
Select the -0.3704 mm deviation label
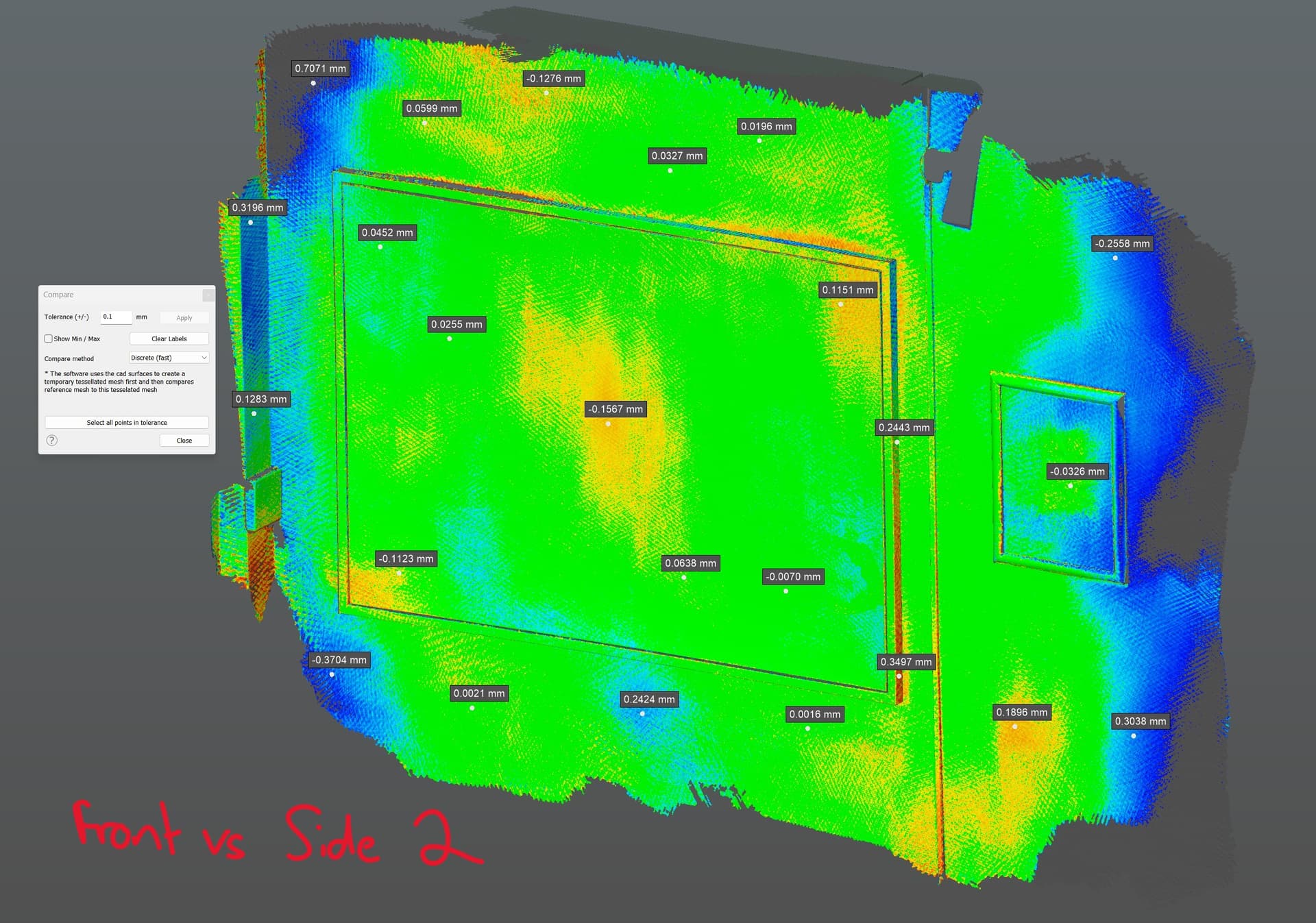pyautogui.click(x=339, y=660)
